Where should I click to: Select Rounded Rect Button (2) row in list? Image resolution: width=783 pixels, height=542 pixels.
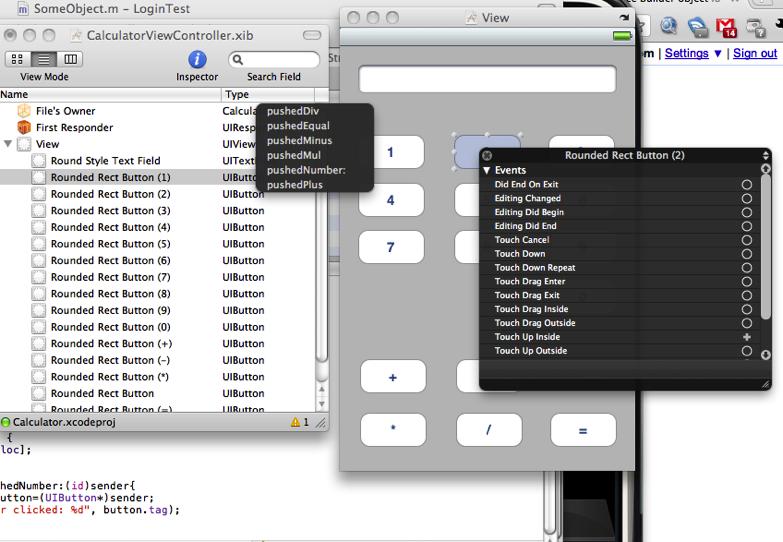[158, 194]
